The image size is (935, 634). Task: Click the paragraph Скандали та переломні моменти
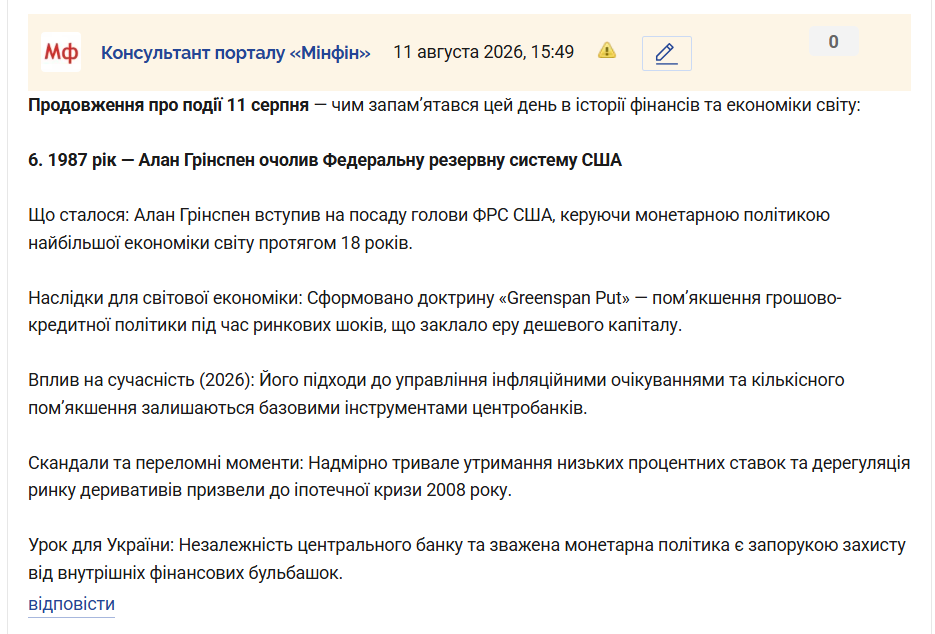(x=469, y=476)
